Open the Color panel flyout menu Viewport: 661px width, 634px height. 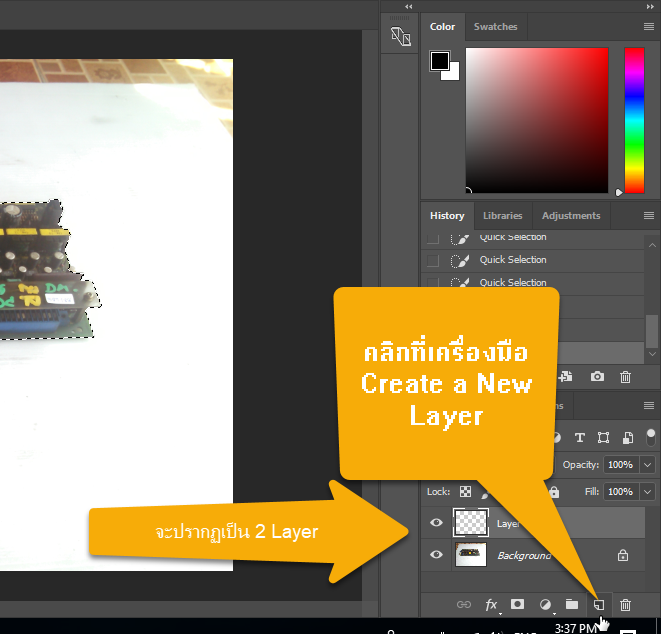pyautogui.click(x=649, y=27)
